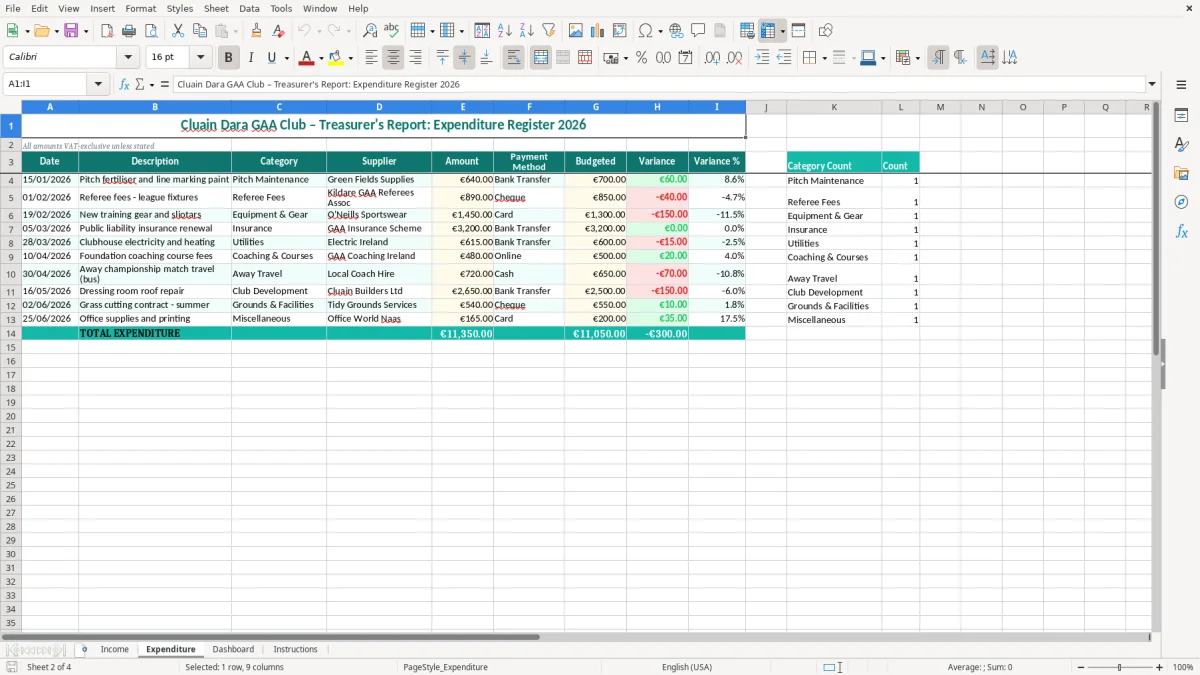Image resolution: width=1200 pixels, height=675 pixels.
Task: Open the Paste options dropdown arrow
Action: coord(237,31)
